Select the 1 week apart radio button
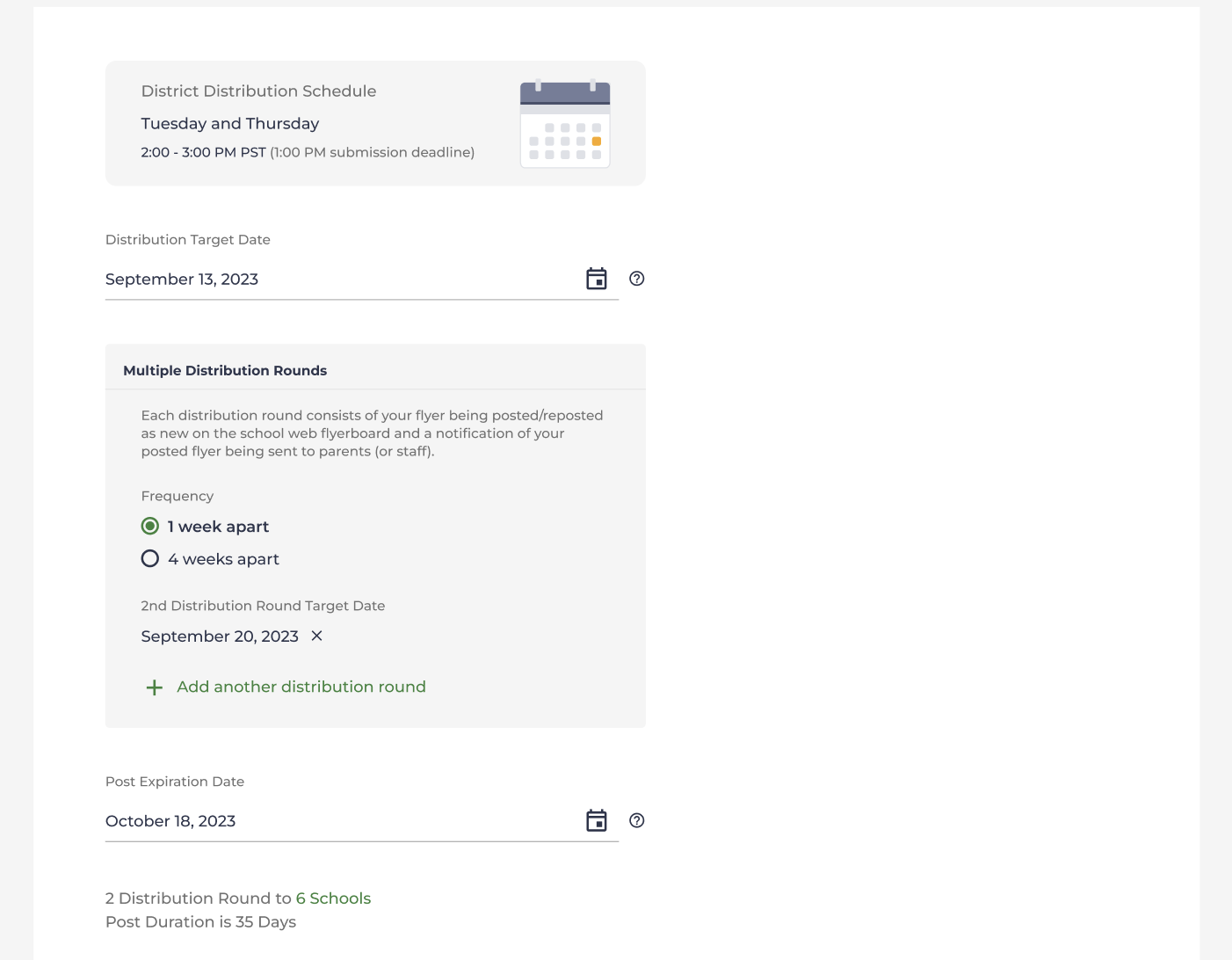This screenshot has height=960, width=1232. [x=150, y=526]
